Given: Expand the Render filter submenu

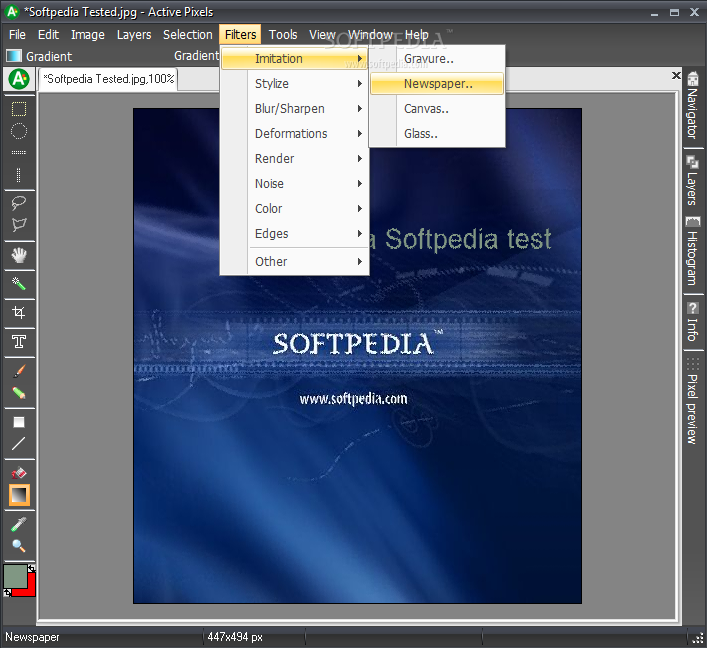Looking at the screenshot, I should [x=294, y=159].
